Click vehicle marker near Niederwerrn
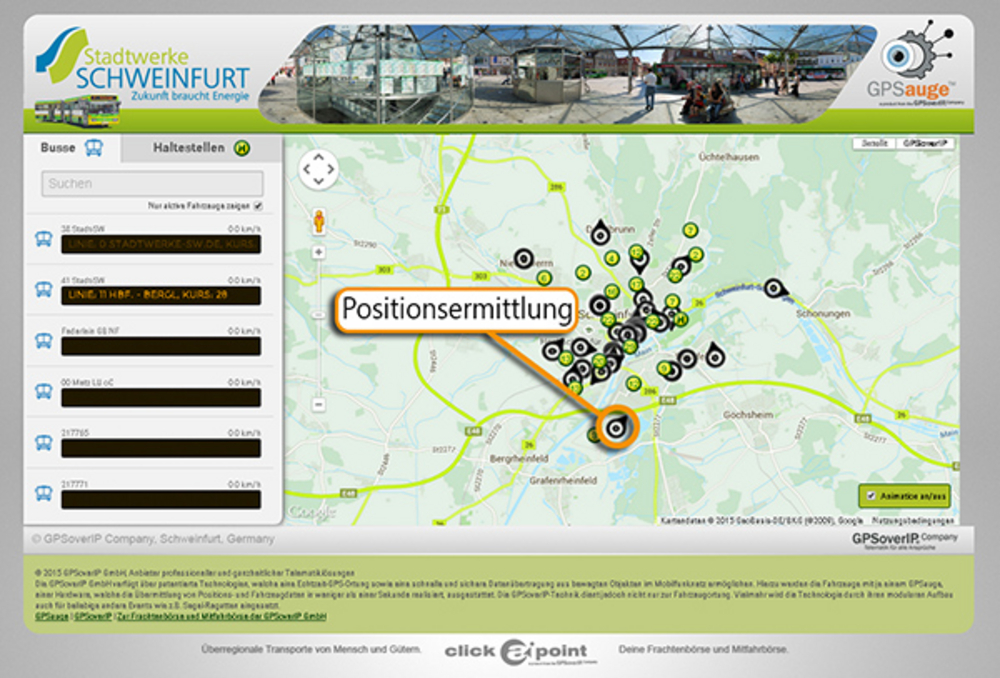1000x678 pixels. tap(524, 258)
